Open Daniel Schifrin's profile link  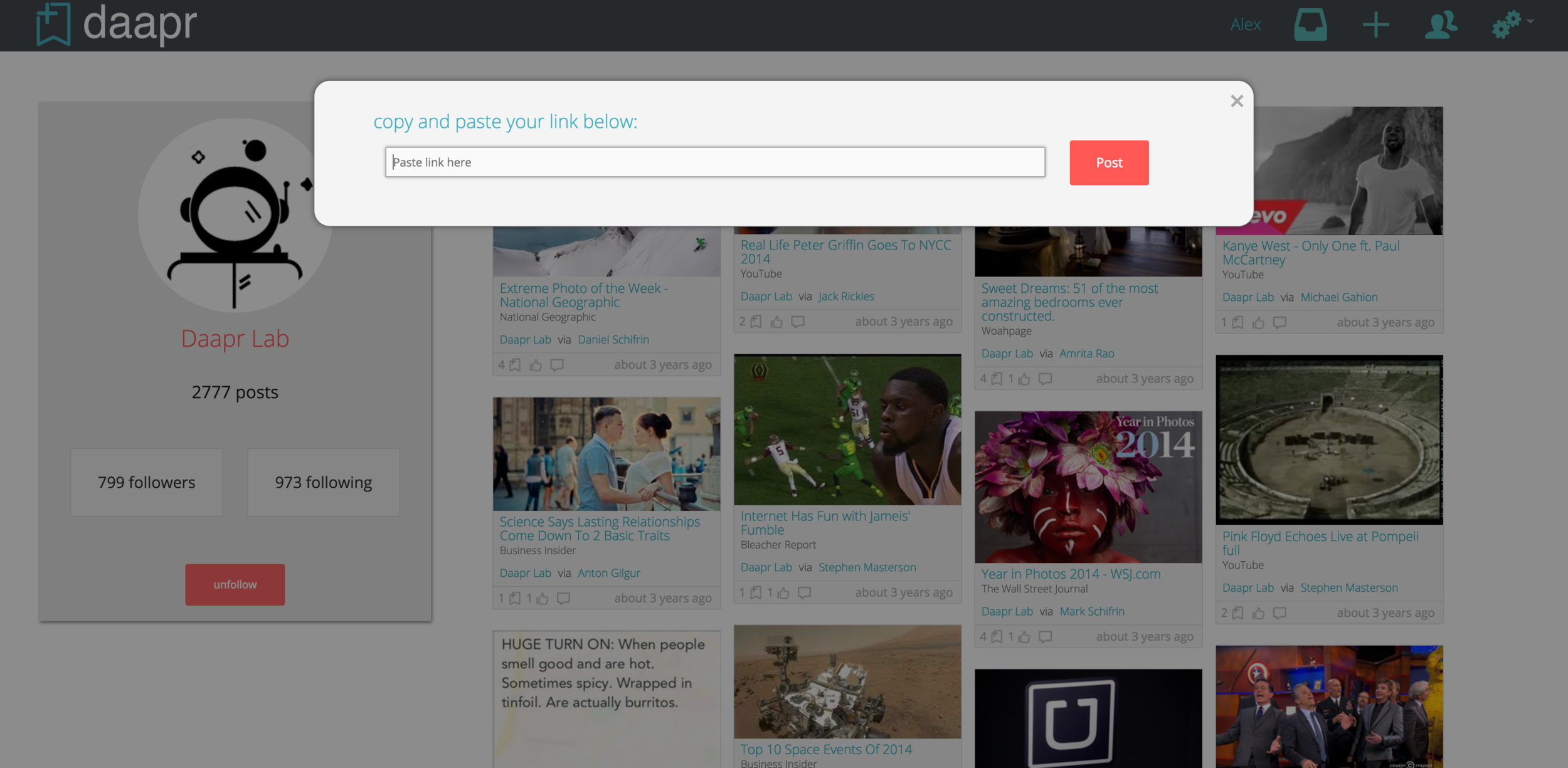click(613, 339)
